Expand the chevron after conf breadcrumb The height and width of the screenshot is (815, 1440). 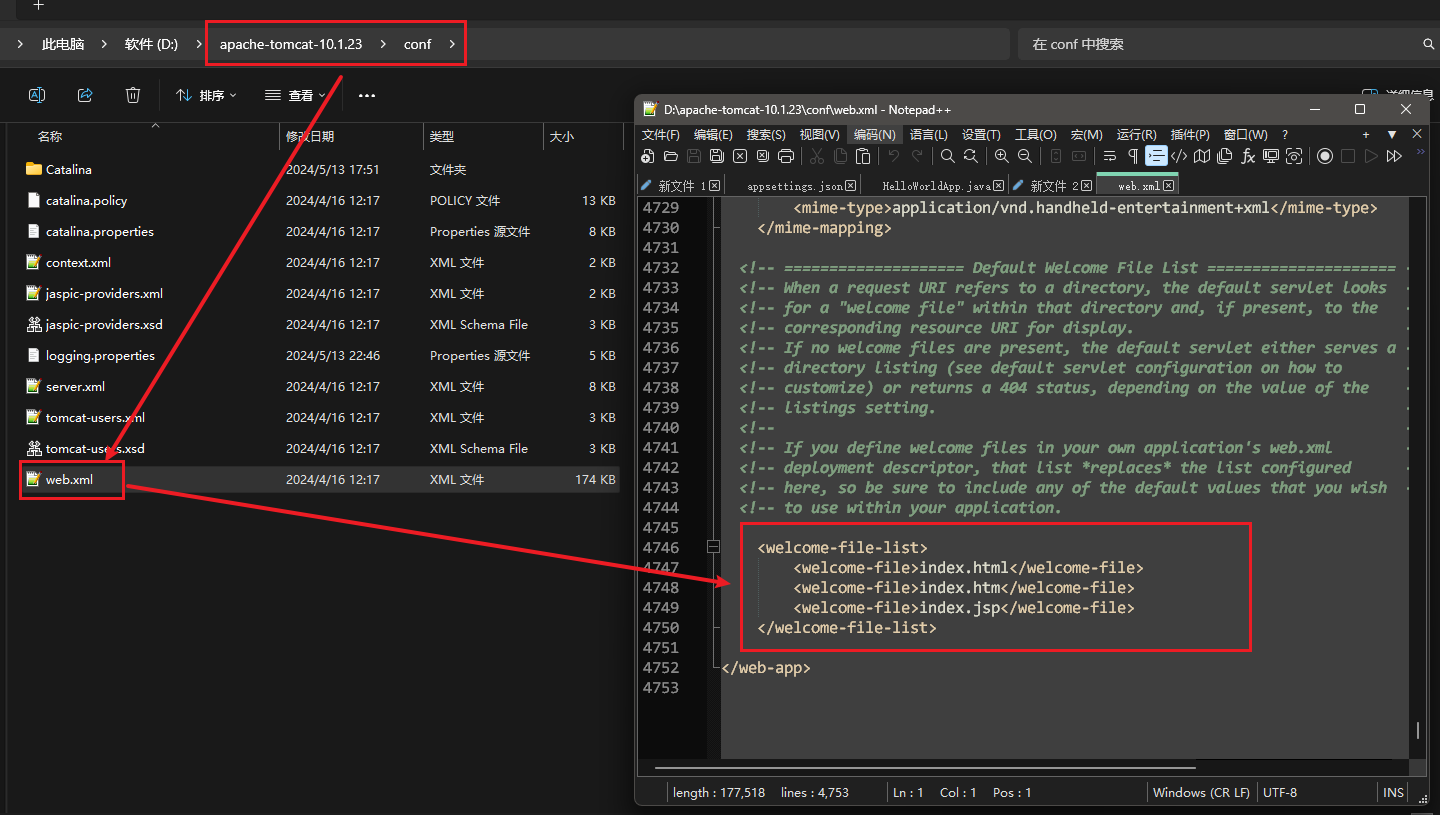(452, 44)
